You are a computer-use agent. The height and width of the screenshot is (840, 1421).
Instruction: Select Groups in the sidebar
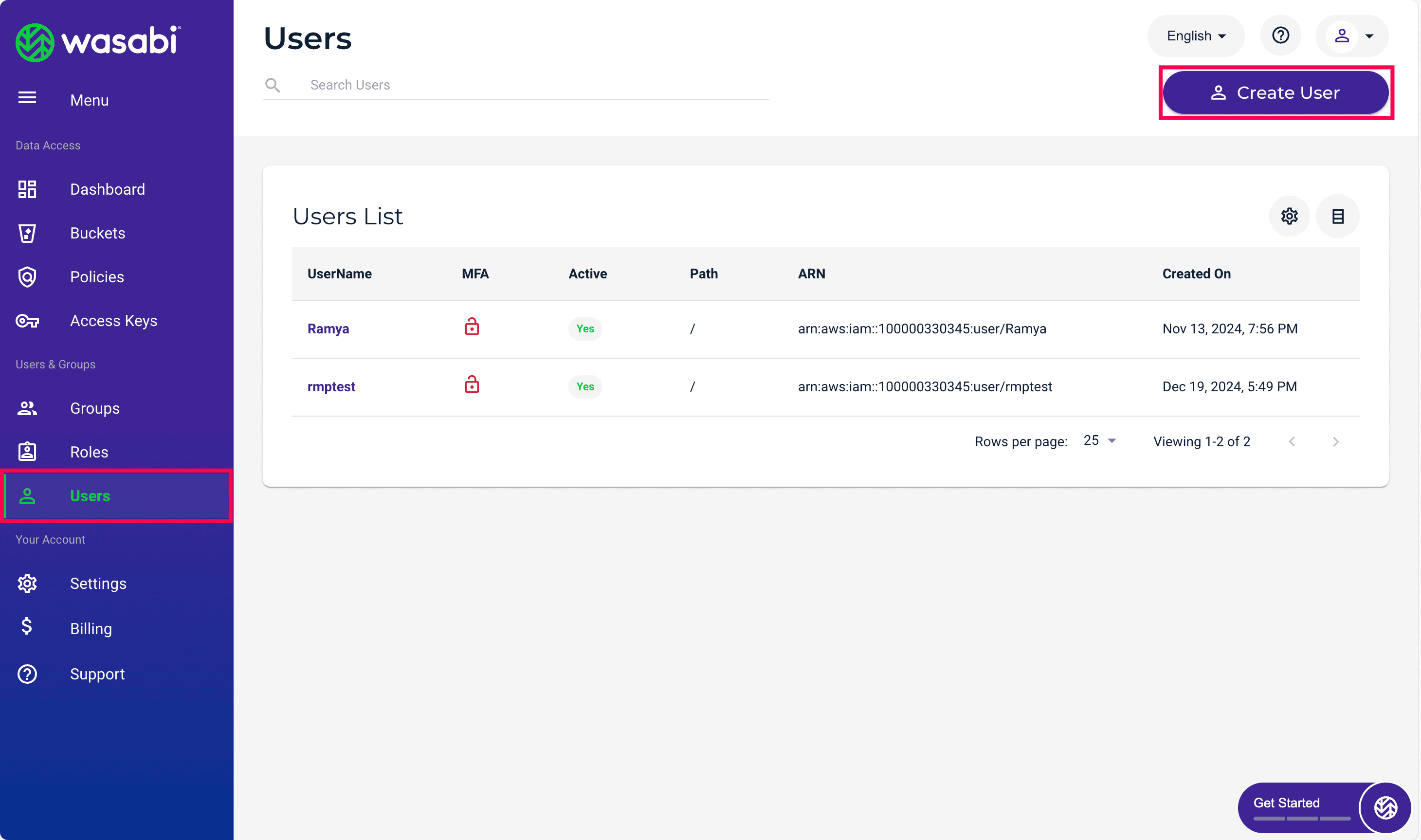point(94,408)
